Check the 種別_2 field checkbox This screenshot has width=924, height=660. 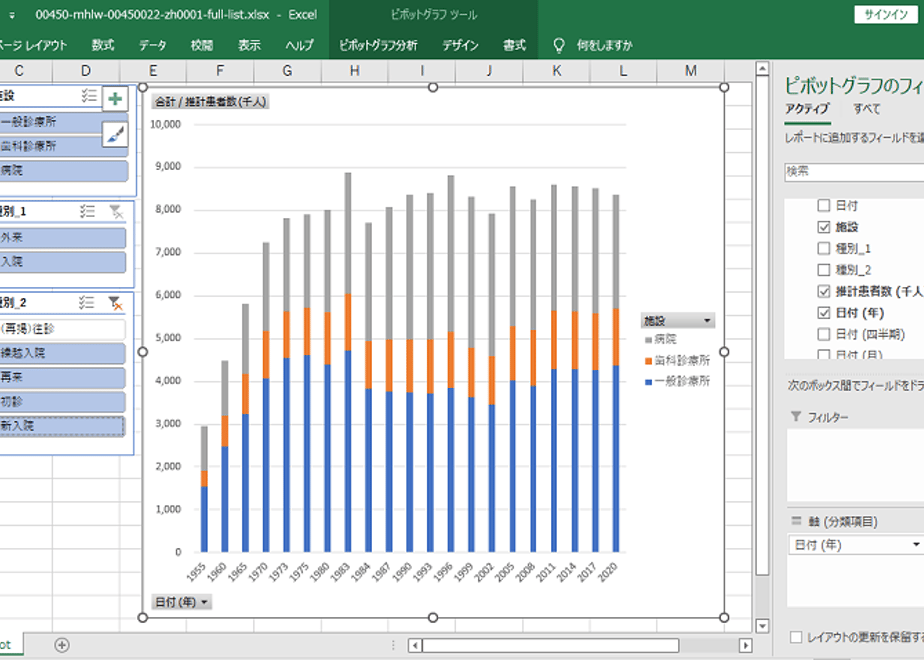(x=824, y=270)
